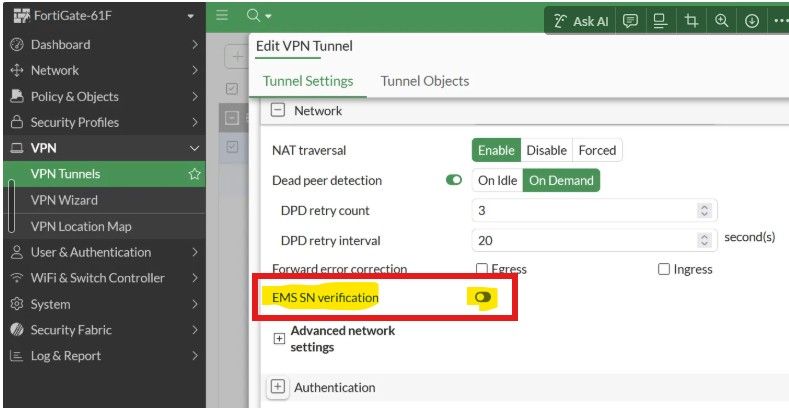Expand the Policy & Objects chevron
Viewport: 789px width, 408px height.
point(195,96)
